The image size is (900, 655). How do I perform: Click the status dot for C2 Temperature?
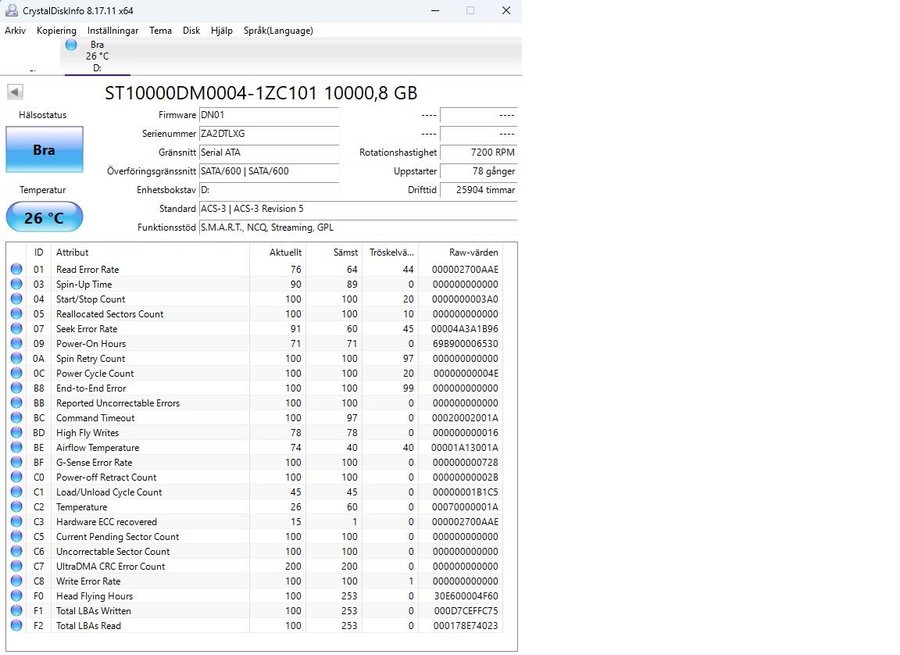coord(16,507)
